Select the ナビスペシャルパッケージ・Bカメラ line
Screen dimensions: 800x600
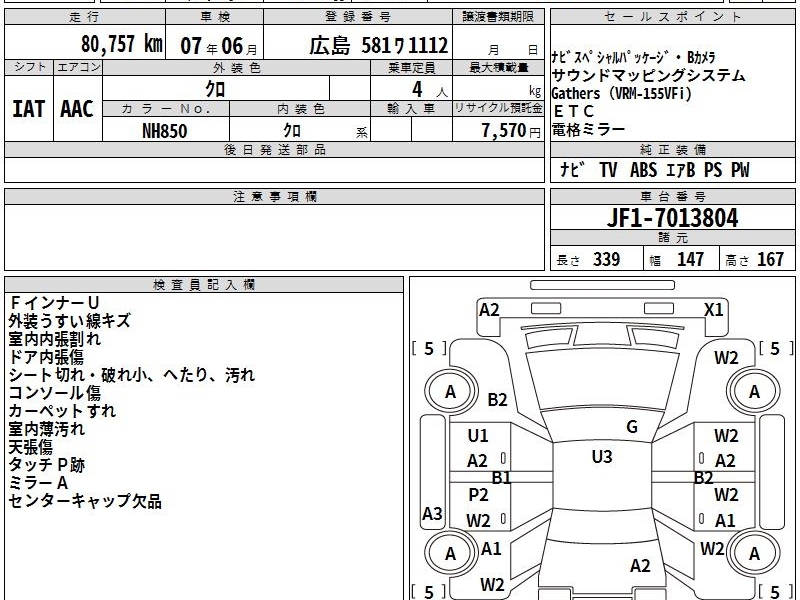click(x=634, y=57)
